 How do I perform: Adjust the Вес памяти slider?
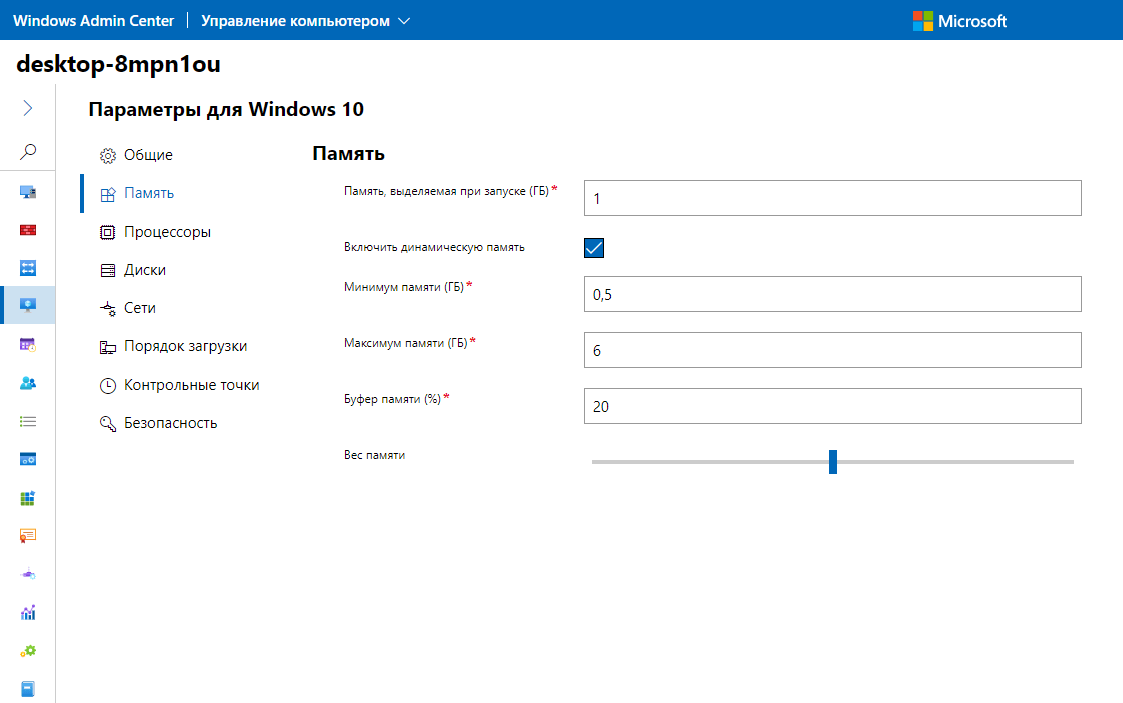[833, 461]
